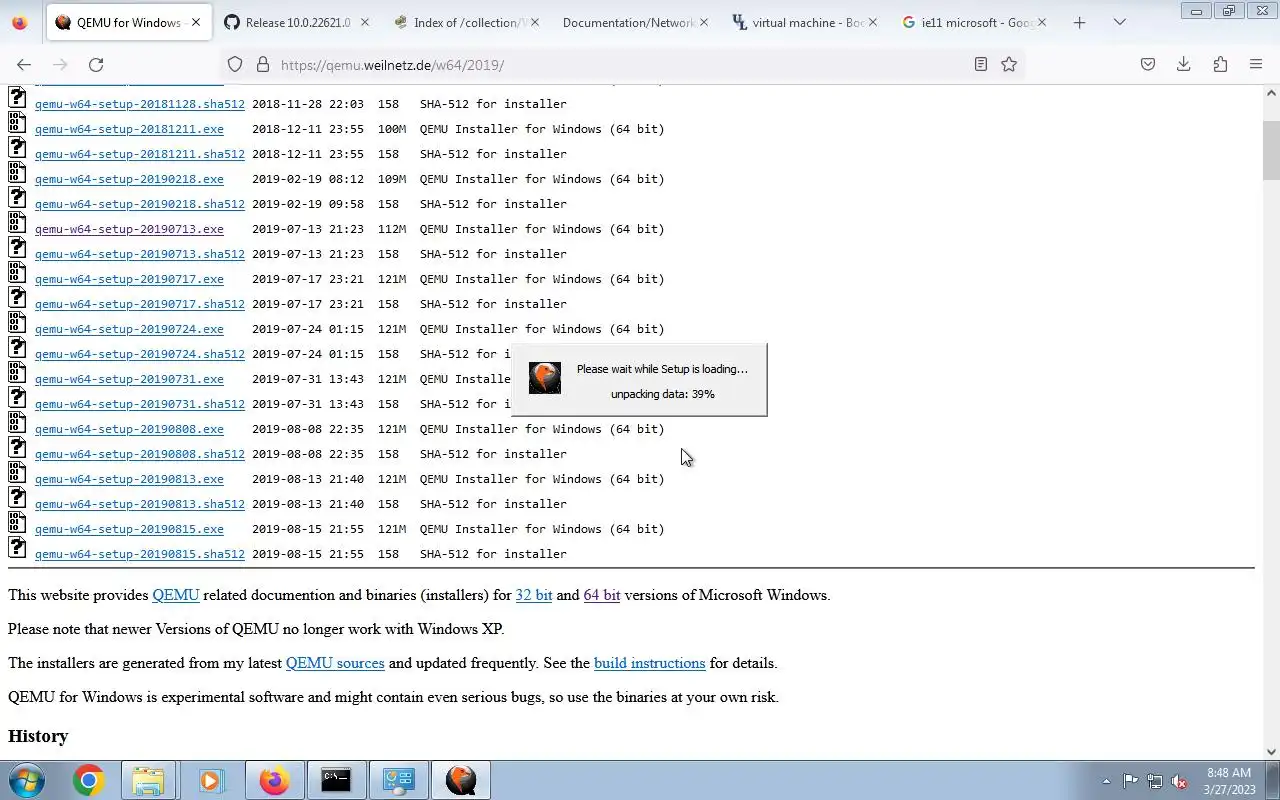
Task: Open qemu-w64-setup-20190717.sha512 link
Action: click(139, 304)
